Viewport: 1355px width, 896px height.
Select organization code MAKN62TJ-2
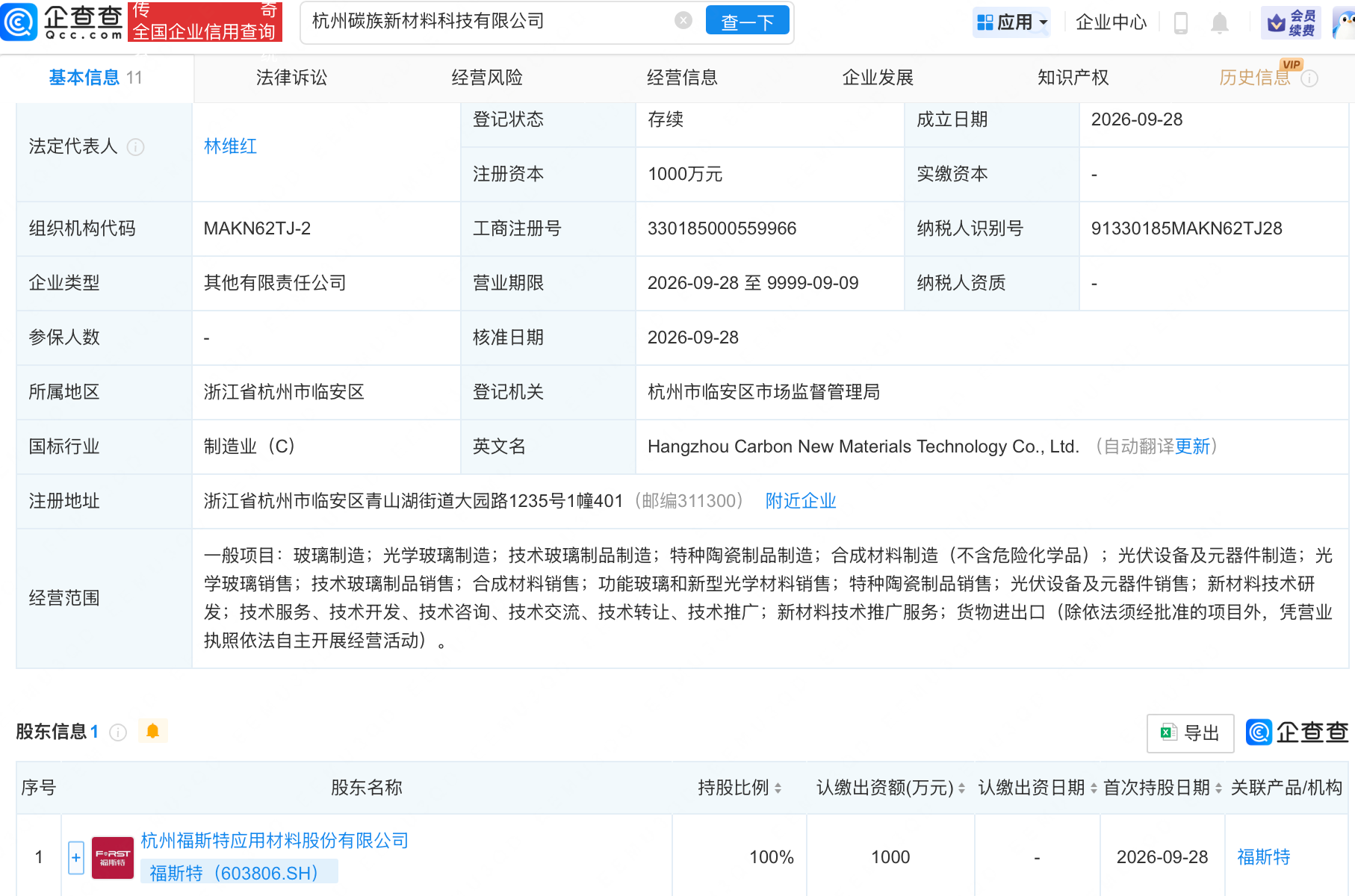pyautogui.click(x=257, y=228)
